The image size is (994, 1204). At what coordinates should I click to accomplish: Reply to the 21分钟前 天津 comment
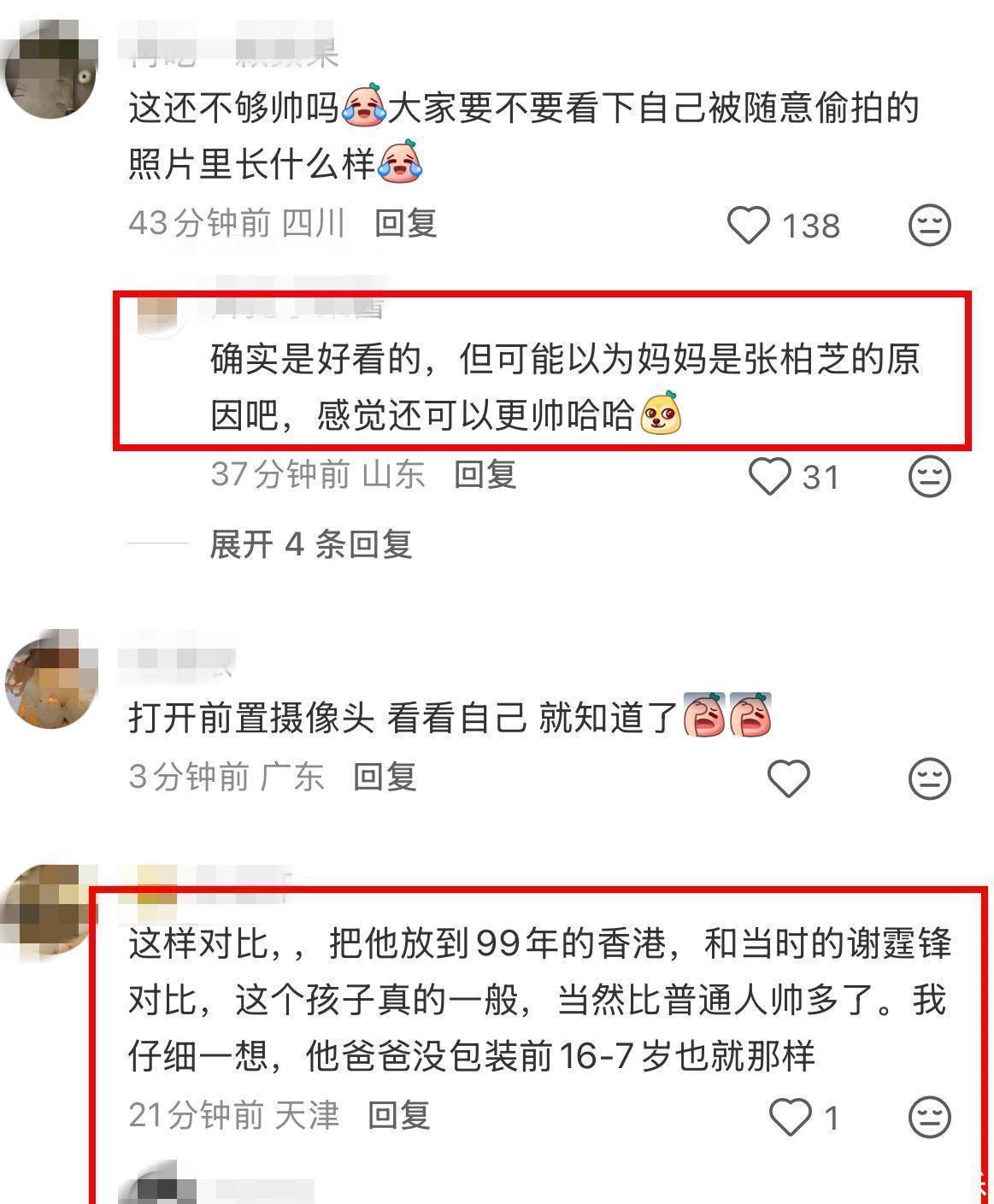pyautogui.click(x=398, y=1115)
